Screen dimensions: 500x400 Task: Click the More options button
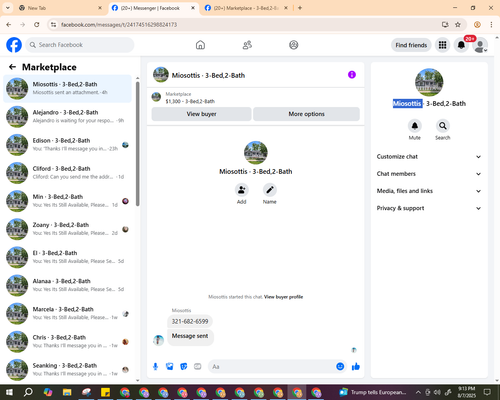[306, 114]
